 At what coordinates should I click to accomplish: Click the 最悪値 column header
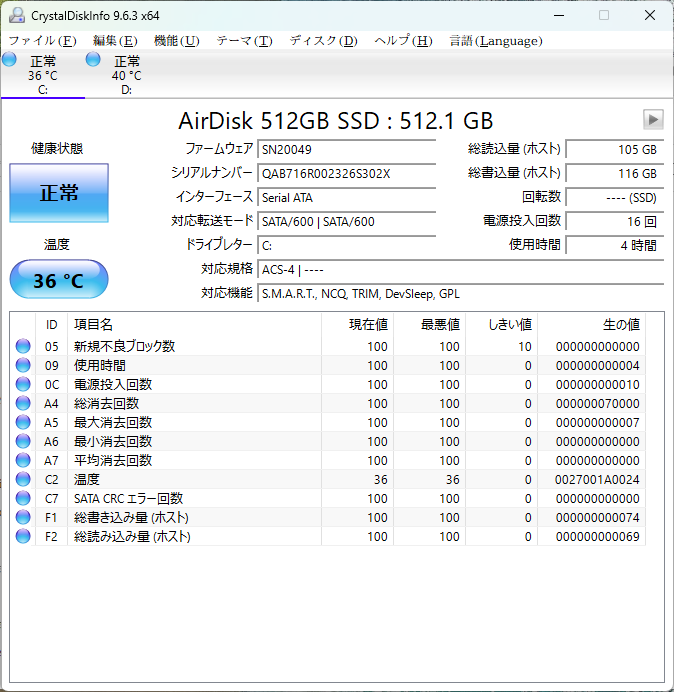(x=430, y=325)
